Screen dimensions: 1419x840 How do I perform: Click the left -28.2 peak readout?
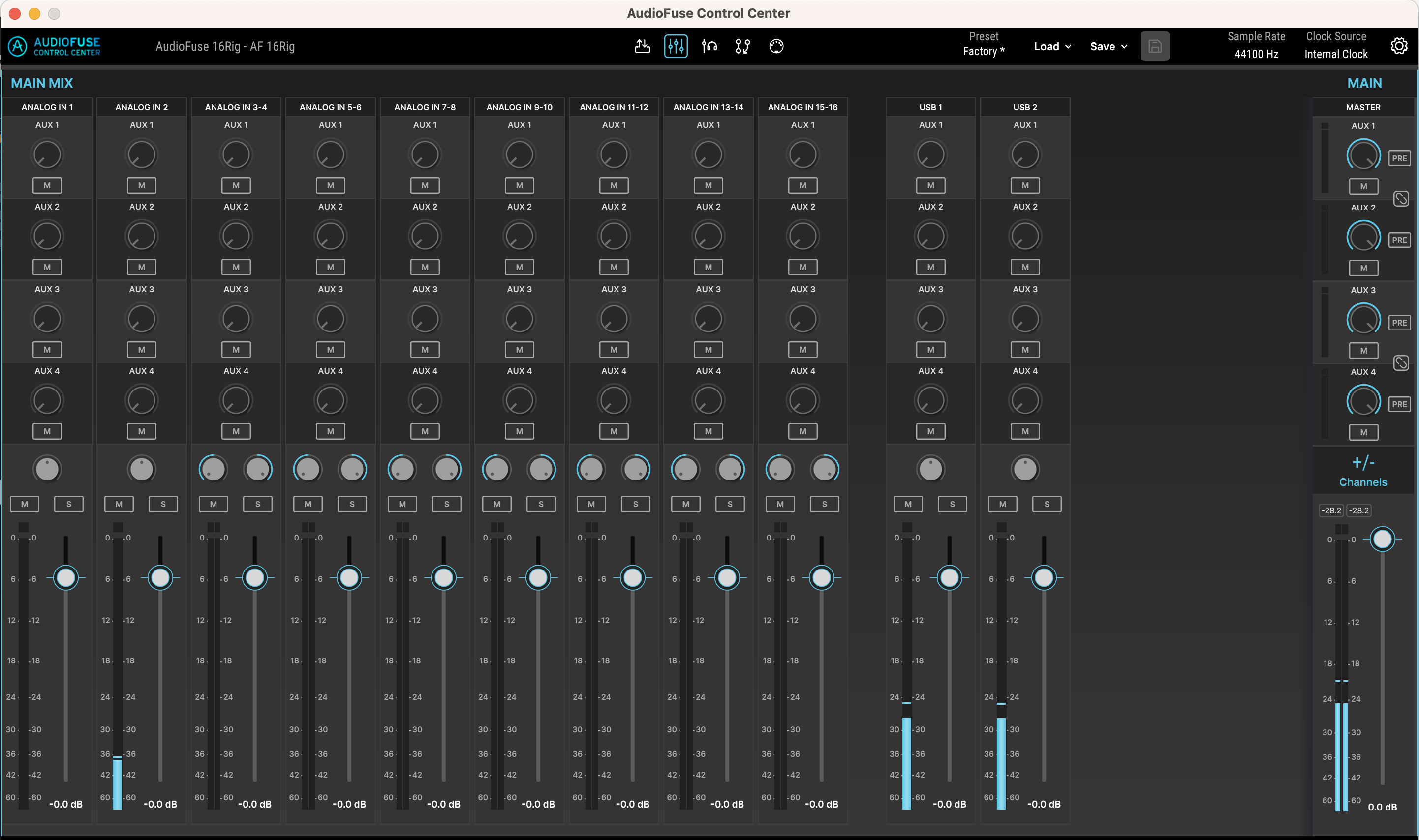[x=1330, y=510]
